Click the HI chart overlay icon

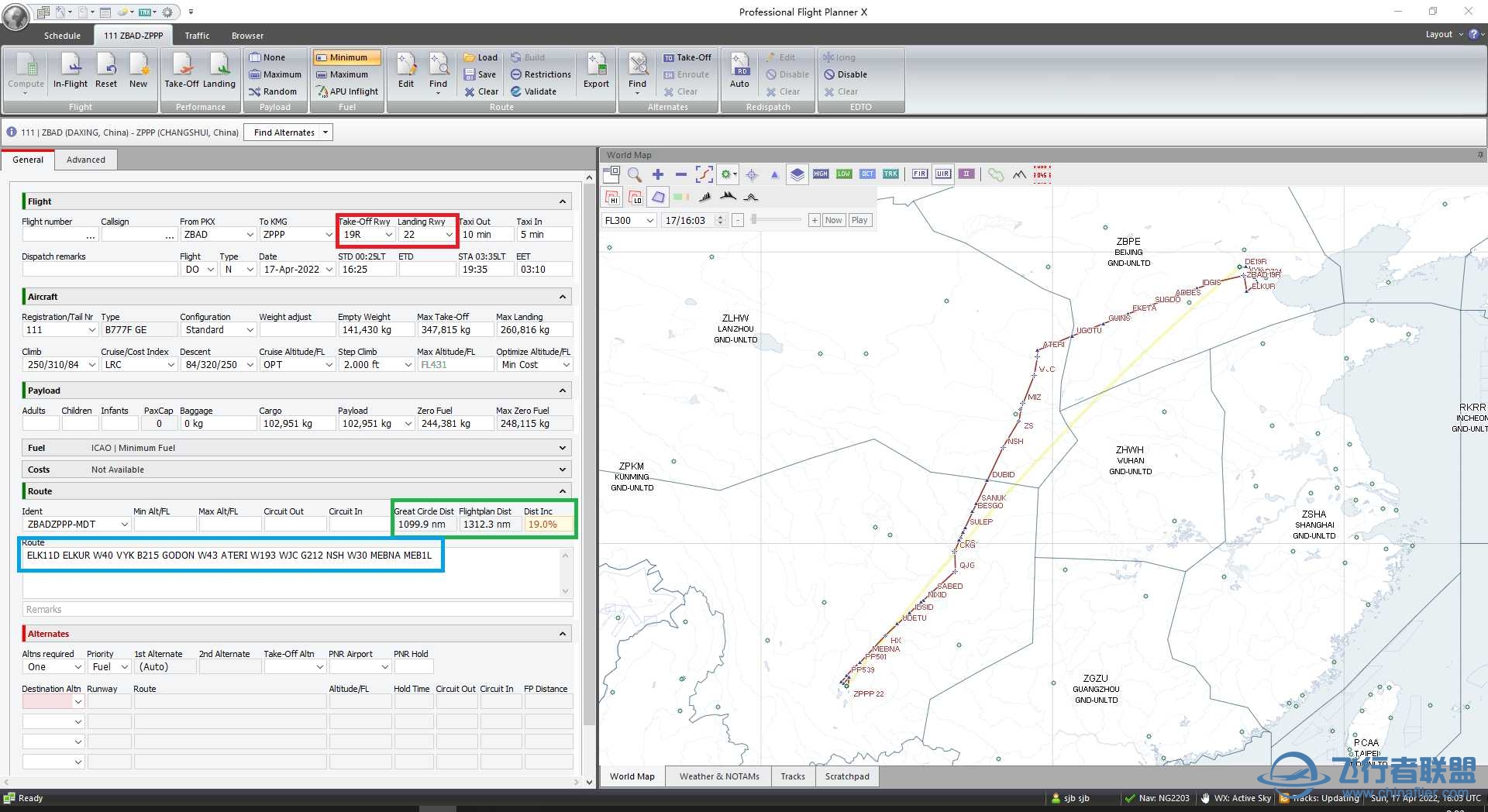click(612, 197)
